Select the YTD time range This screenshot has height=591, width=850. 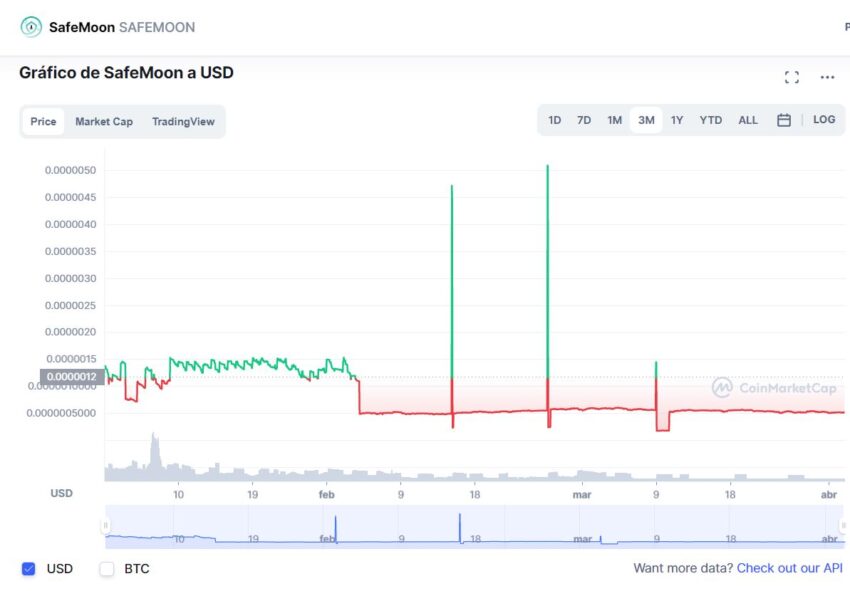[710, 120]
